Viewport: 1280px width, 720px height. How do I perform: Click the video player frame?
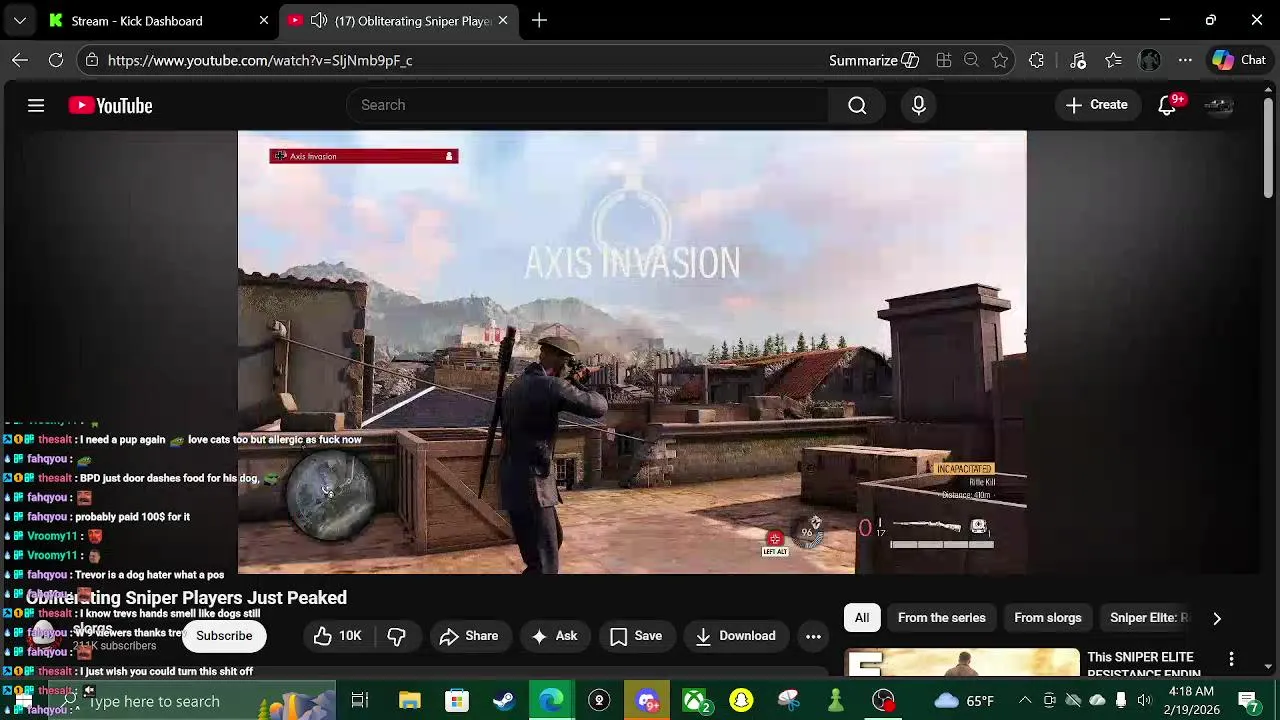632,352
